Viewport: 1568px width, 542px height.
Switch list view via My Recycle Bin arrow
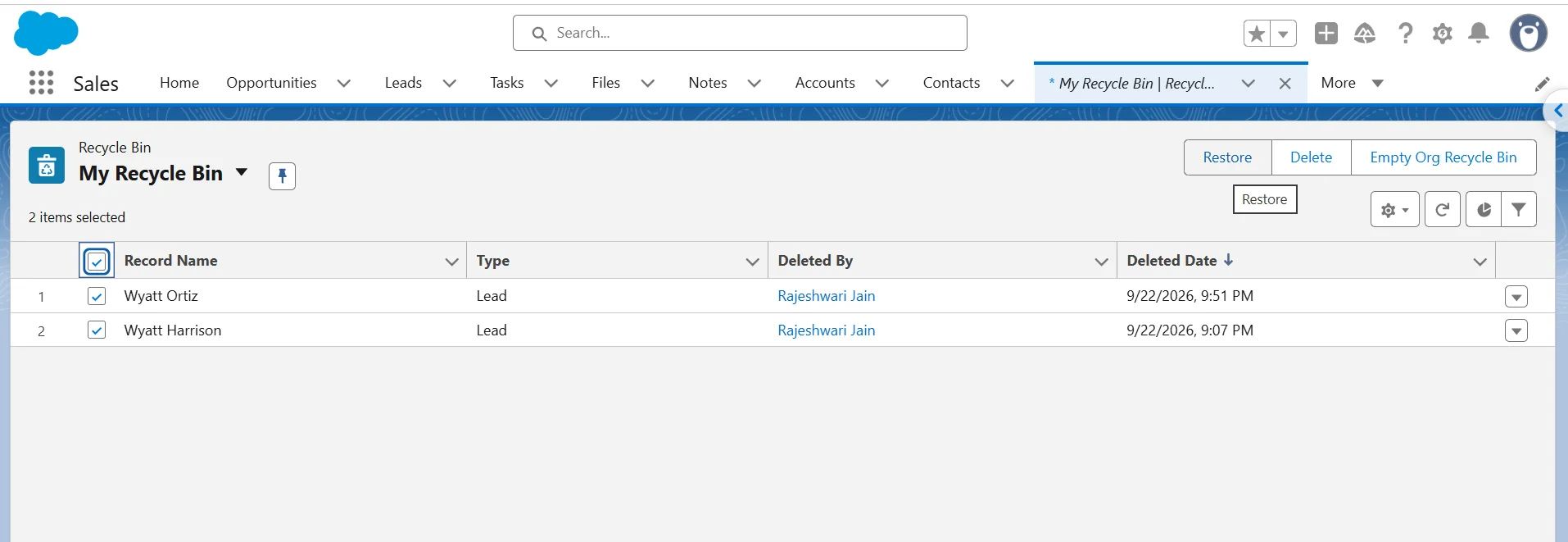242,172
